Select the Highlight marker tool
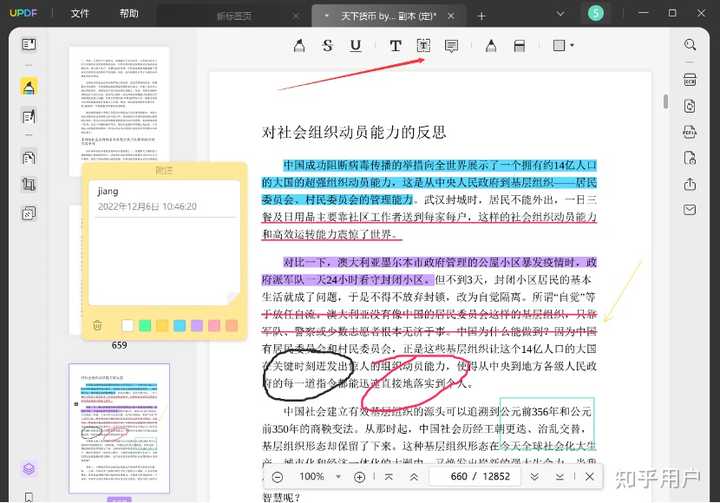 pos(299,45)
